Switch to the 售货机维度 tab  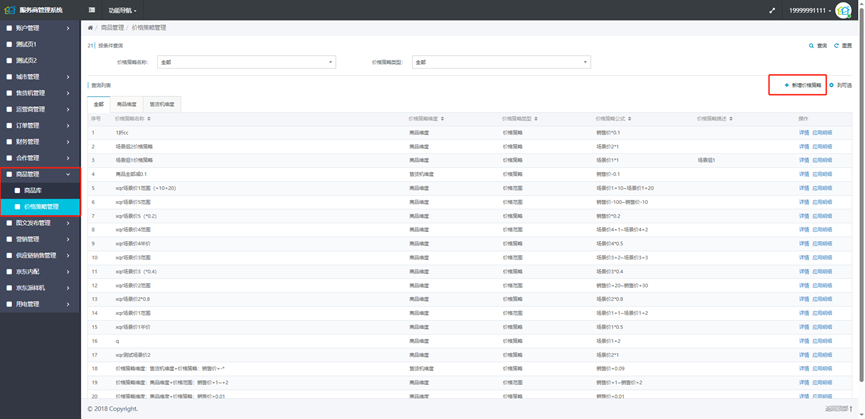(162, 104)
